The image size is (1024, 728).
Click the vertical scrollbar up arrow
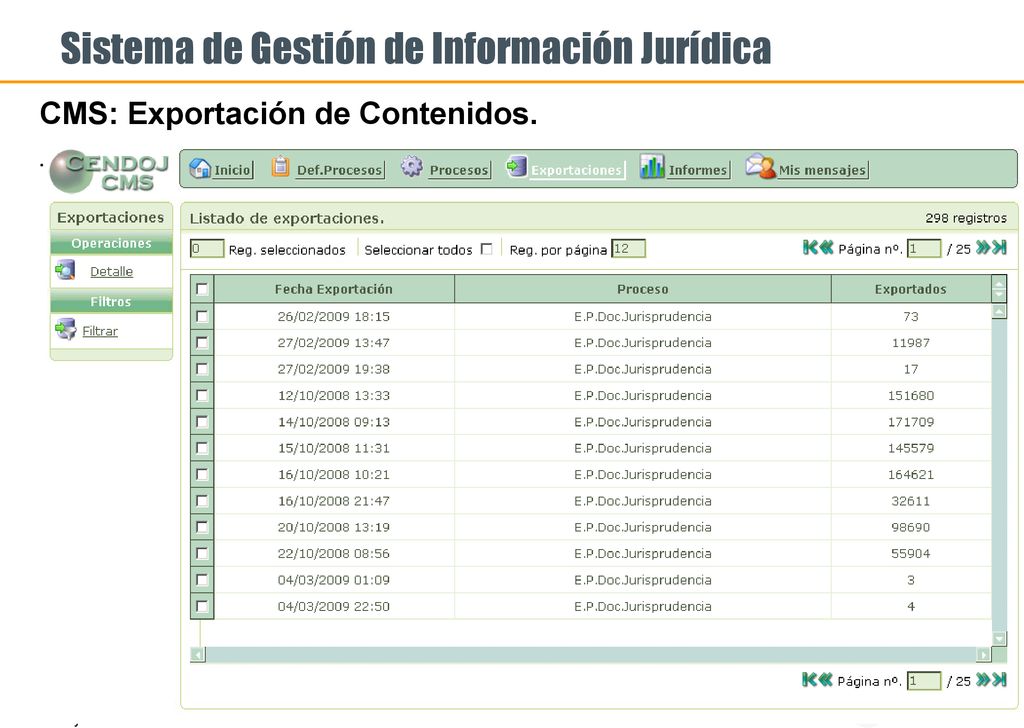coord(999,311)
